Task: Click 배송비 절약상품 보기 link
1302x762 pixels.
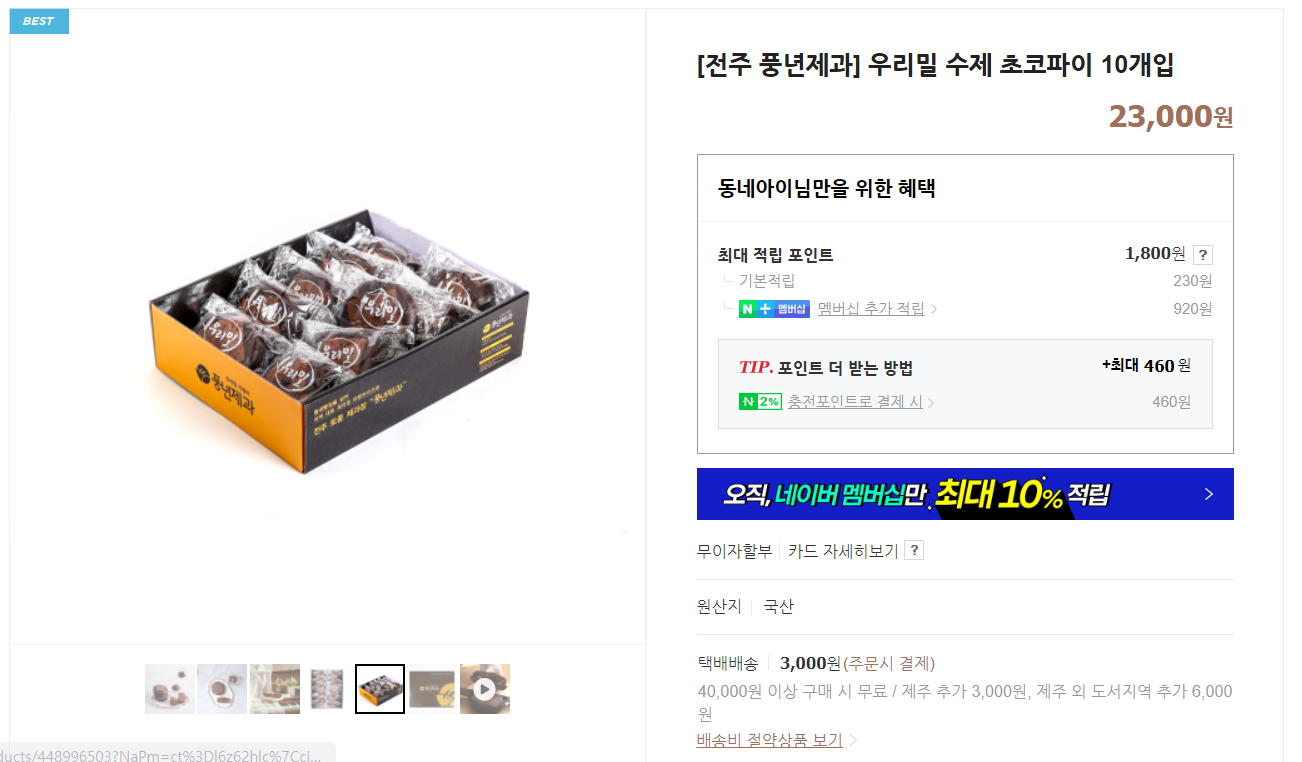Action: click(x=770, y=740)
